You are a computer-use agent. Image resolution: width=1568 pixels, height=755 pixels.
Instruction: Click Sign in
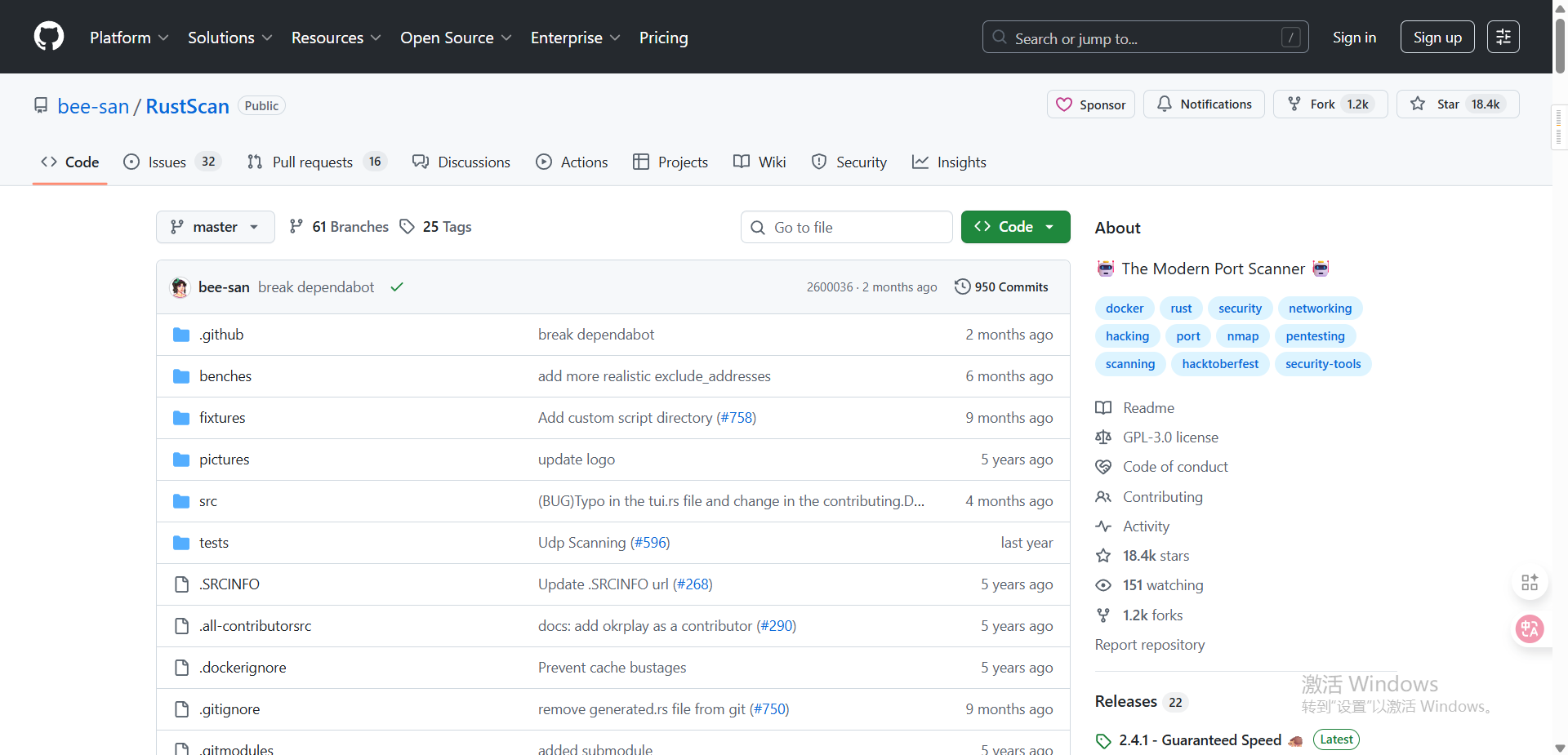coord(1354,38)
